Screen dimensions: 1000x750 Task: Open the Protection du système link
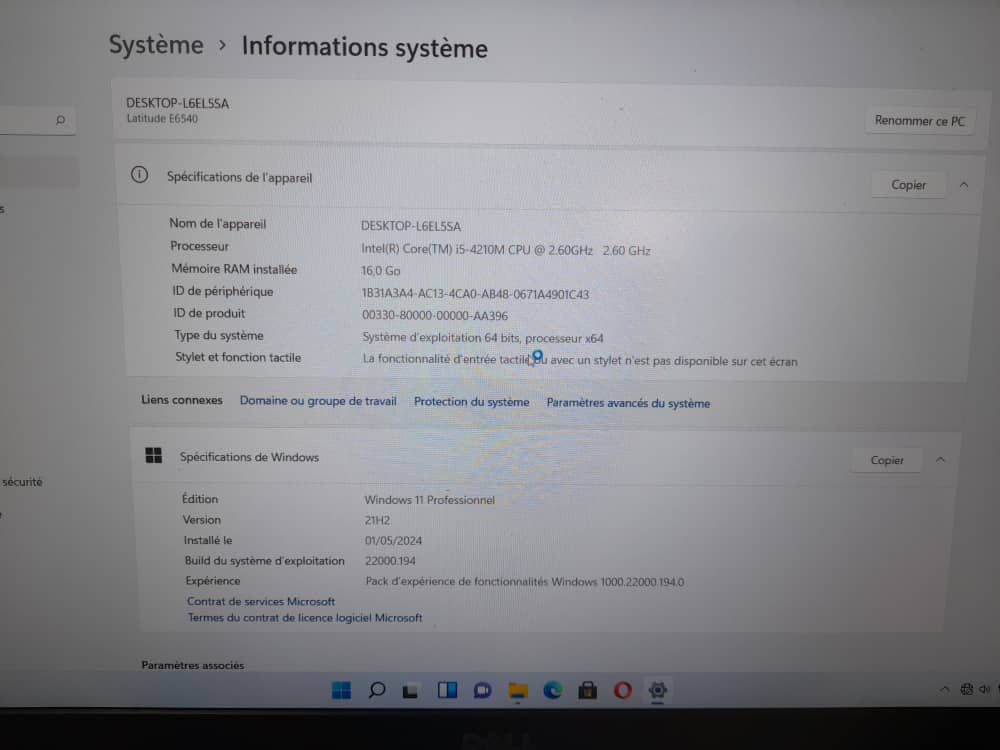471,402
